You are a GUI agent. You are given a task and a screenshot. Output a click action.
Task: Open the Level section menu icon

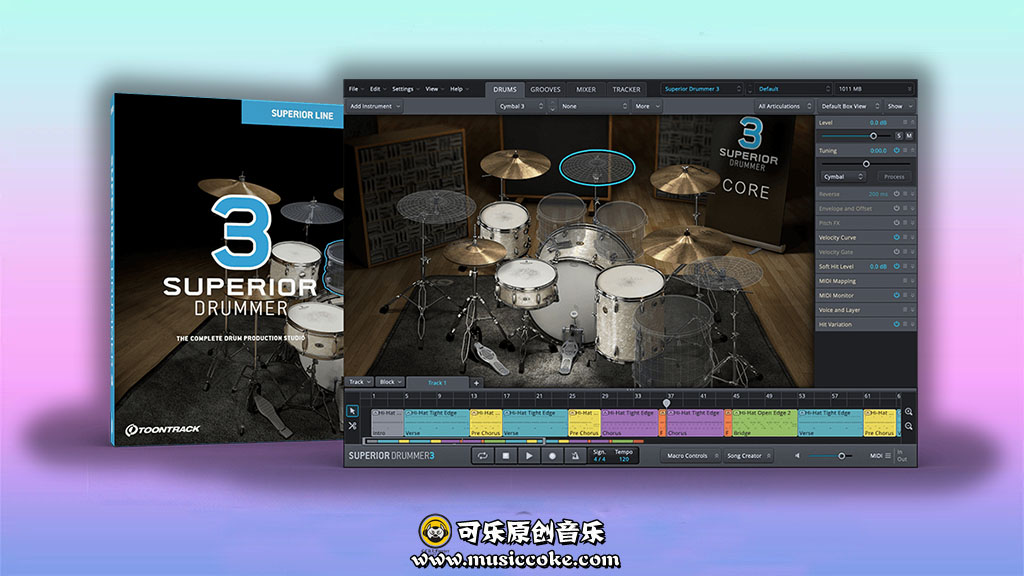(x=905, y=122)
